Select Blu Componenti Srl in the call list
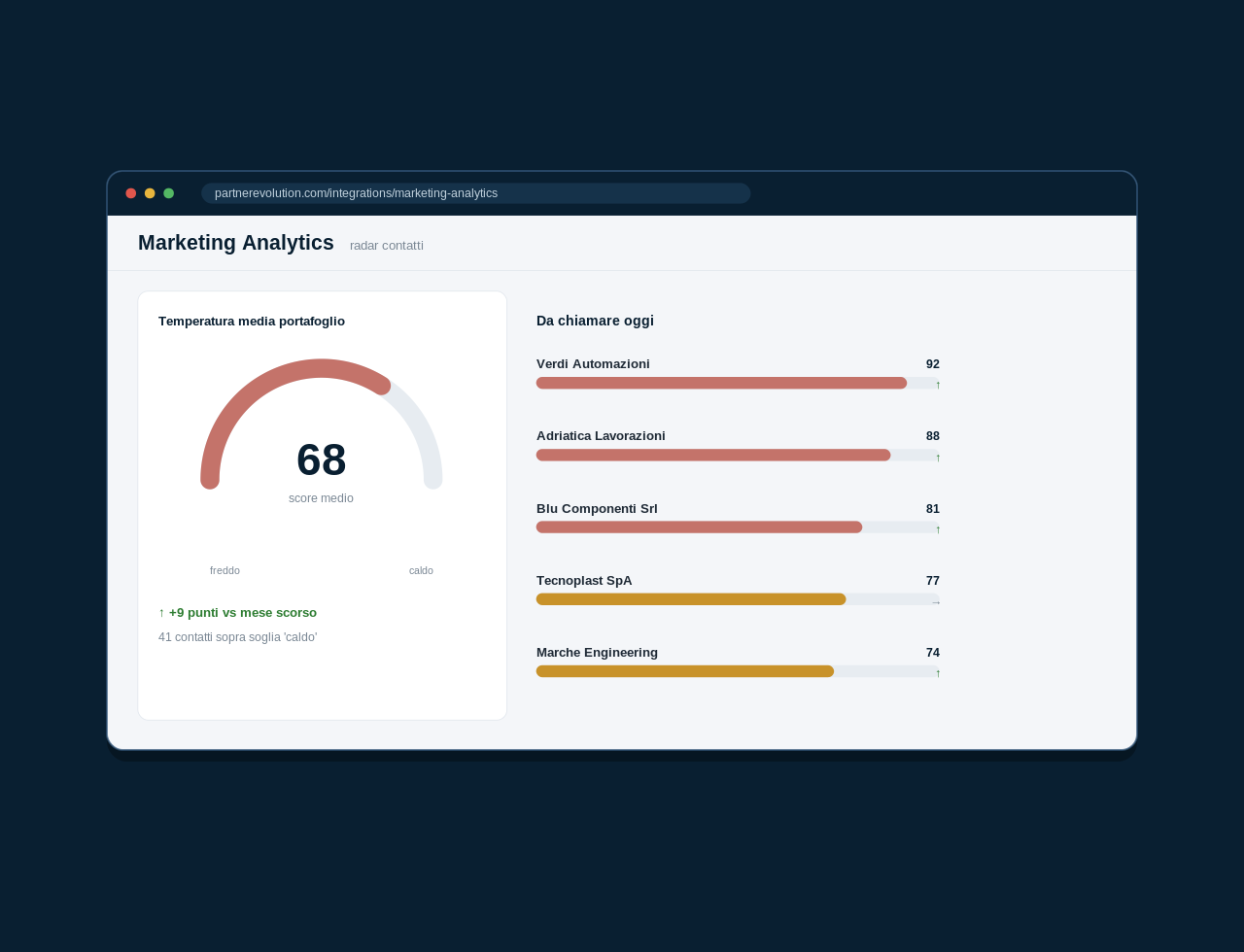 (597, 509)
